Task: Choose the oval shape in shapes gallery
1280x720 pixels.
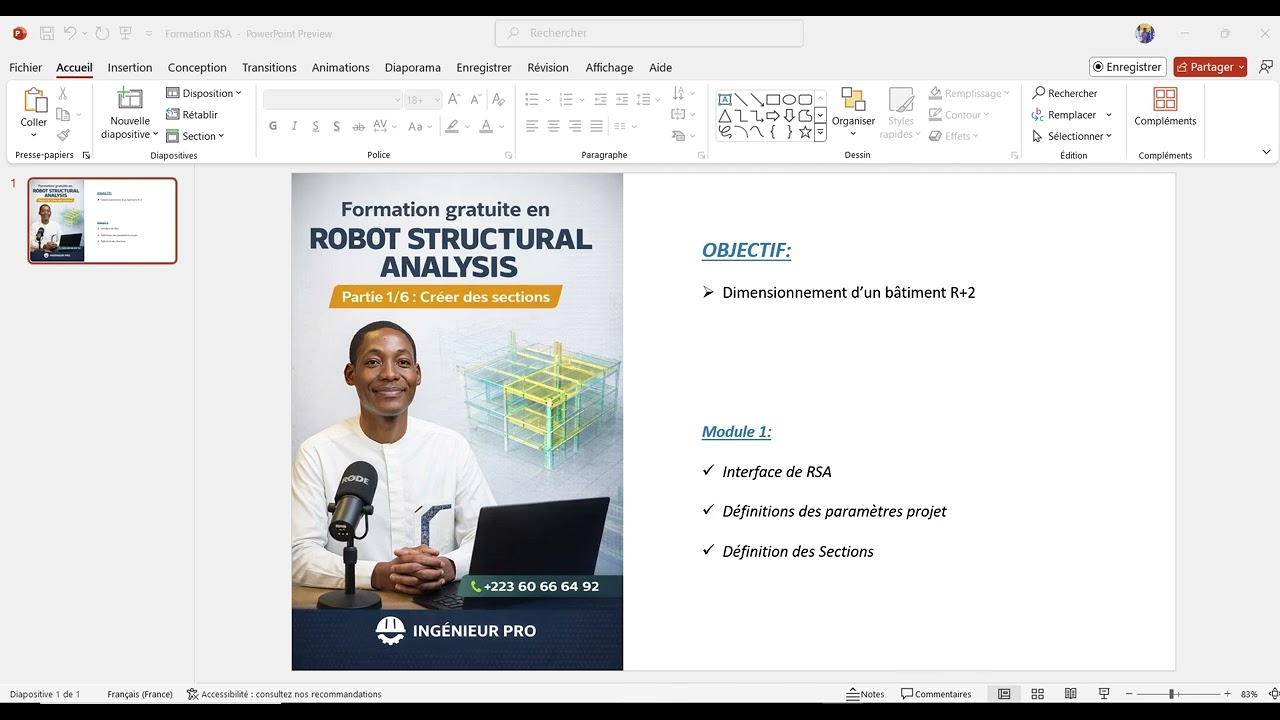Action: [x=789, y=99]
